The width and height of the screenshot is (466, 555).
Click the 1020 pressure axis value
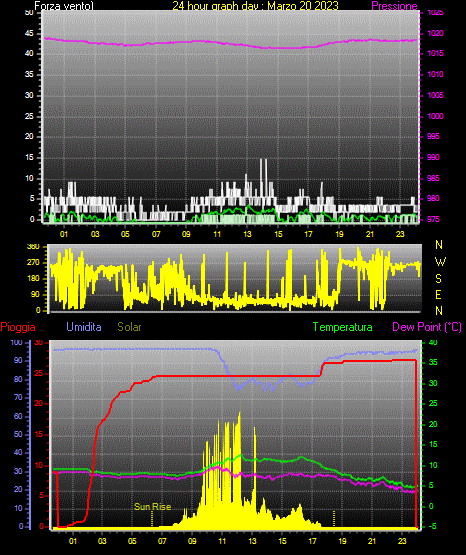click(x=435, y=33)
